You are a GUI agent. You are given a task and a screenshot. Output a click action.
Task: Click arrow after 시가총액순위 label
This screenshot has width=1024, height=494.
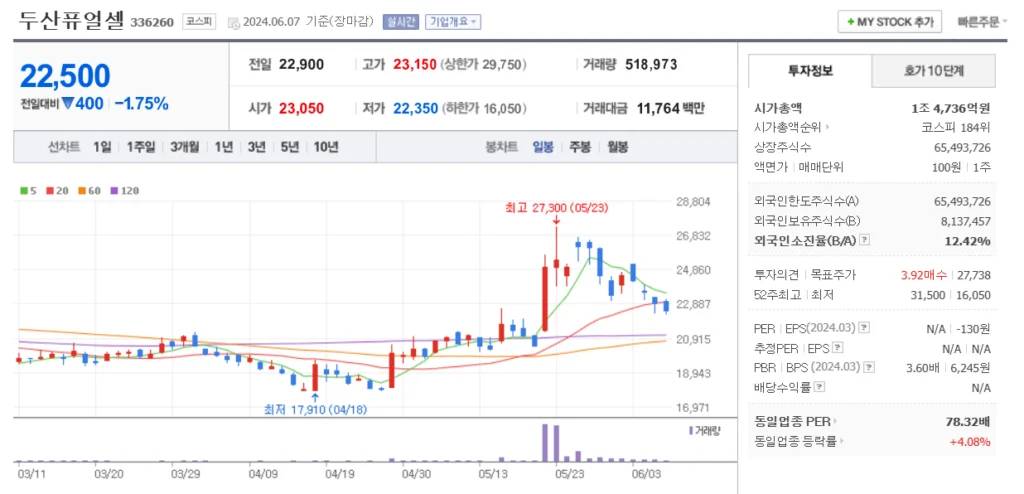pos(827,127)
